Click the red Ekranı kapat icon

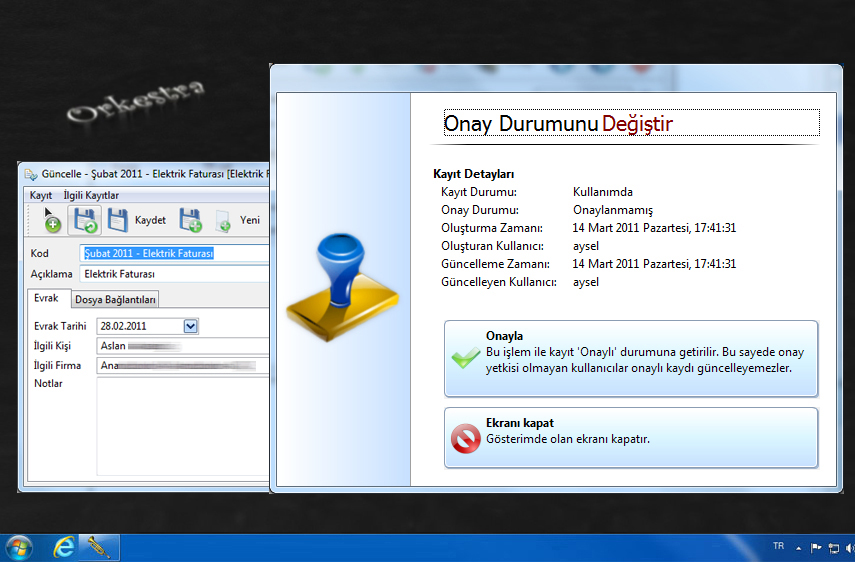[x=466, y=438]
